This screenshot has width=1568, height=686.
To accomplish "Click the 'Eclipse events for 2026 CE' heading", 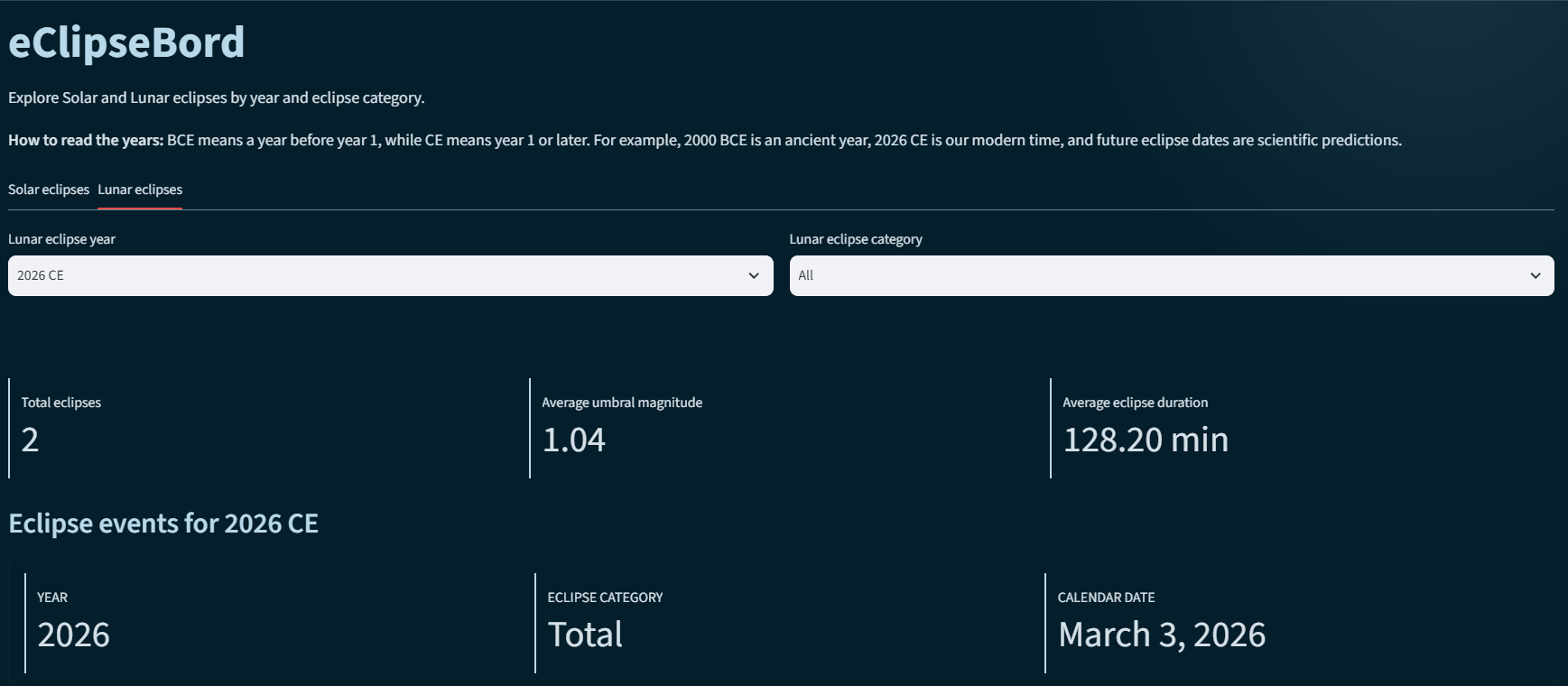I will (163, 524).
